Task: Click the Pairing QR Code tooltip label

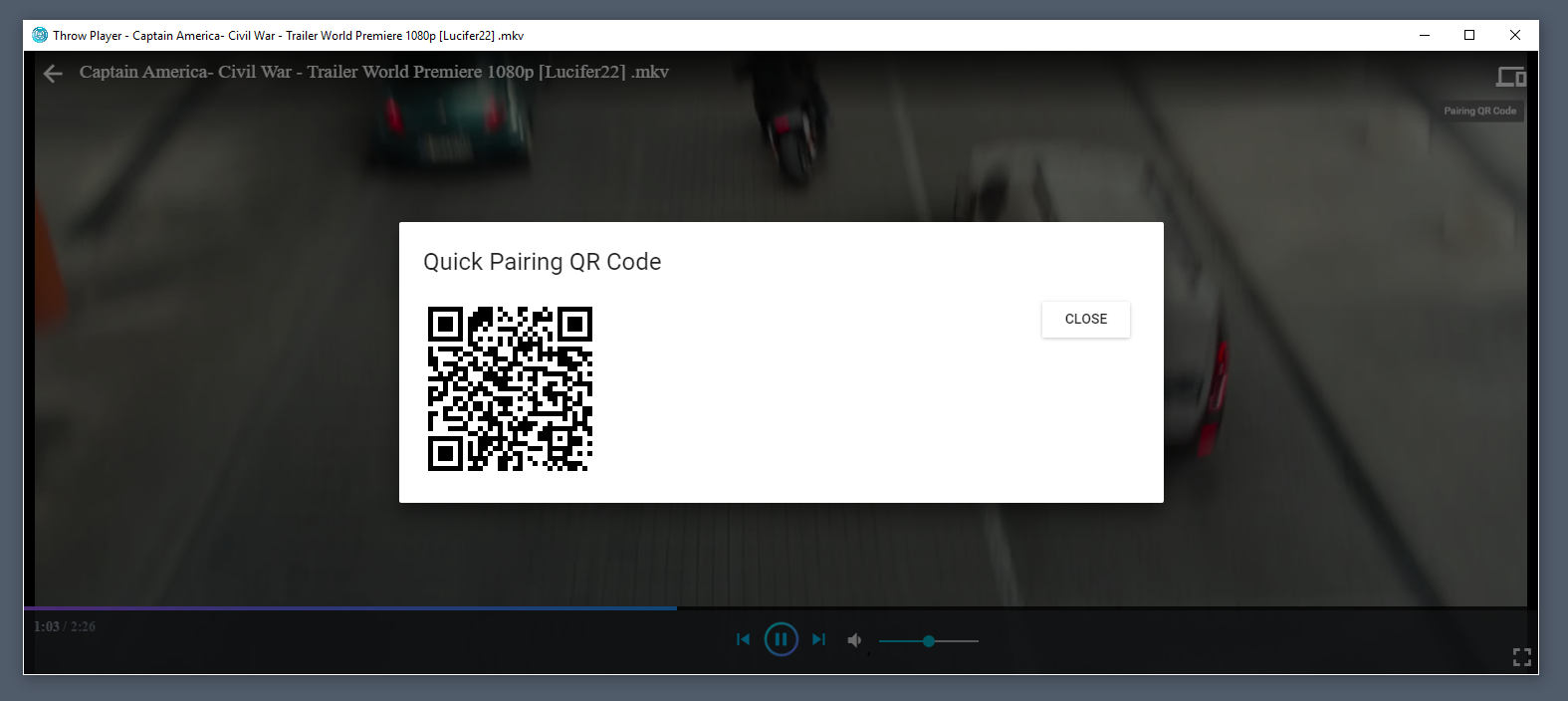Action: pyautogui.click(x=1480, y=111)
